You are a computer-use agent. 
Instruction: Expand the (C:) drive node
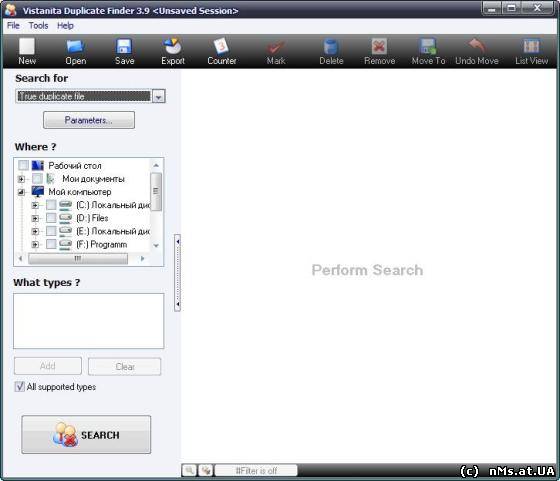click(x=35, y=205)
